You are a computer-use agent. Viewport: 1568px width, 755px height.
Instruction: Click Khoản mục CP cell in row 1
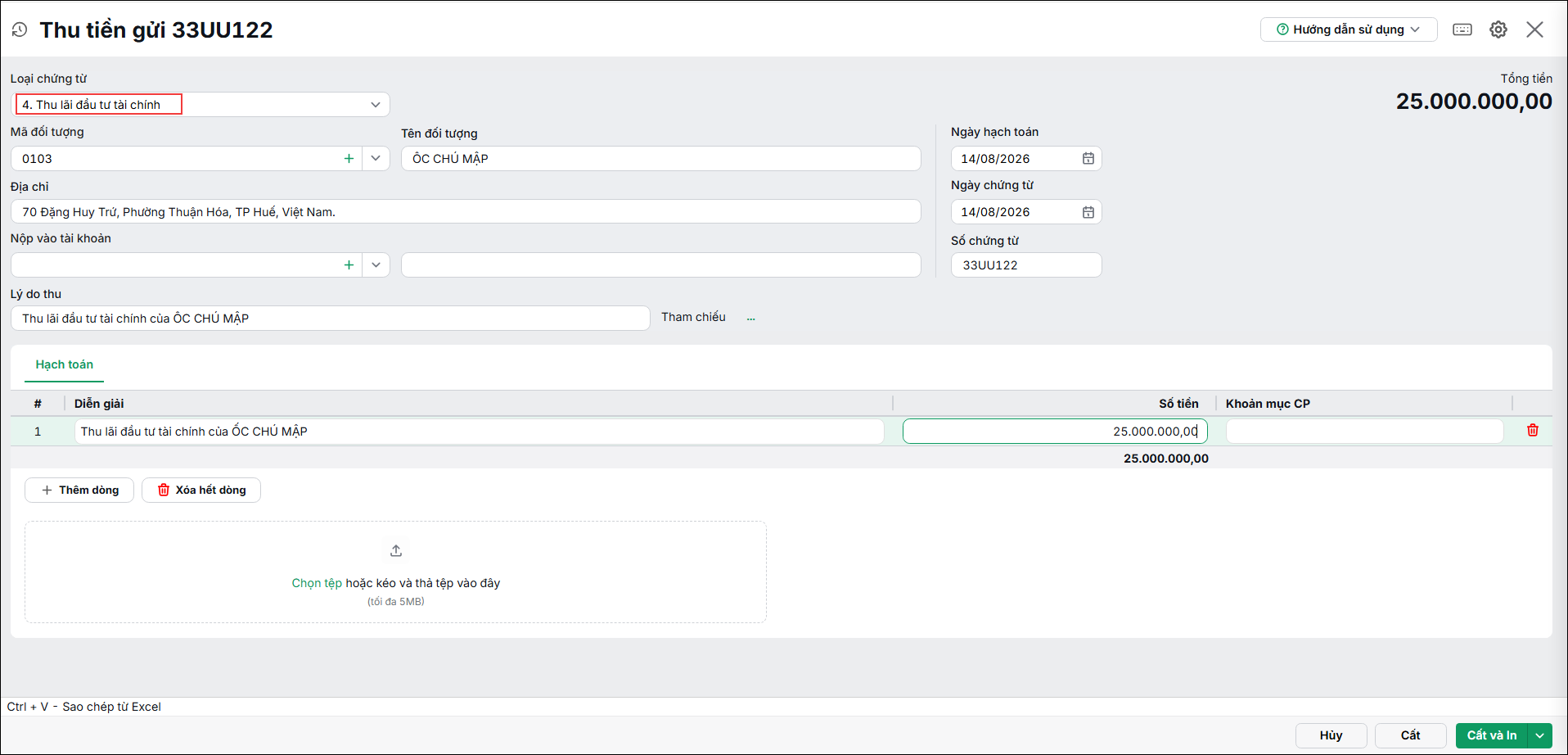(x=1364, y=432)
